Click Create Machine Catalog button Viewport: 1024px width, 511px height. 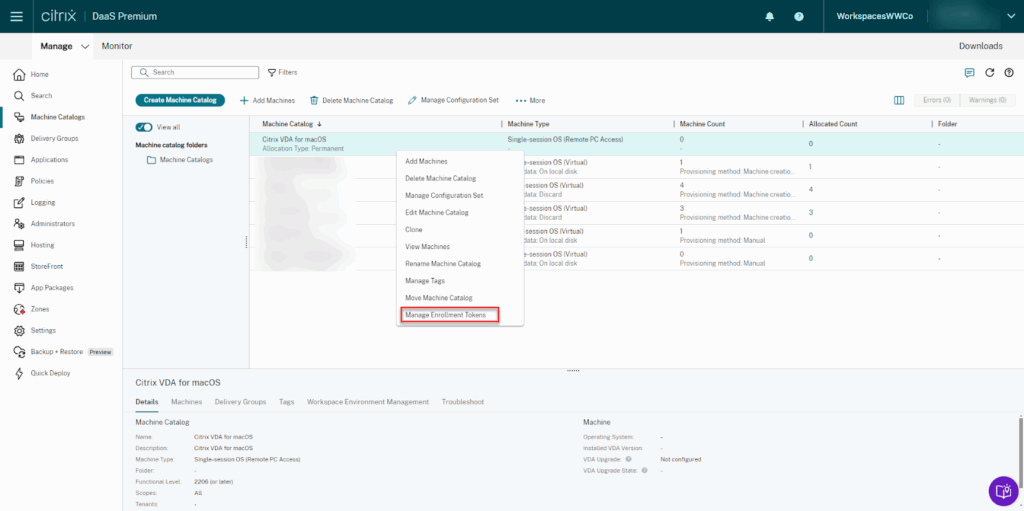coord(180,100)
